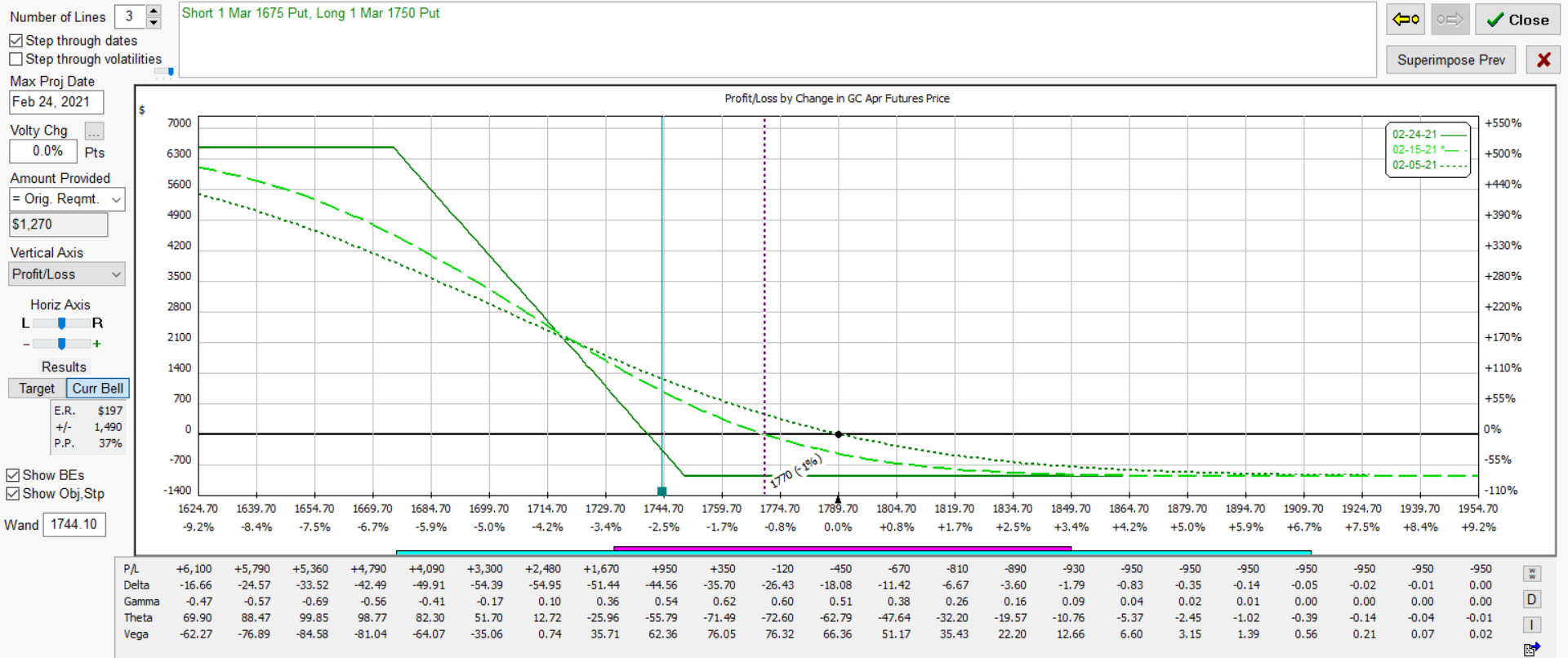
Task: Click the Wand value field 1744.10
Action: pos(74,524)
